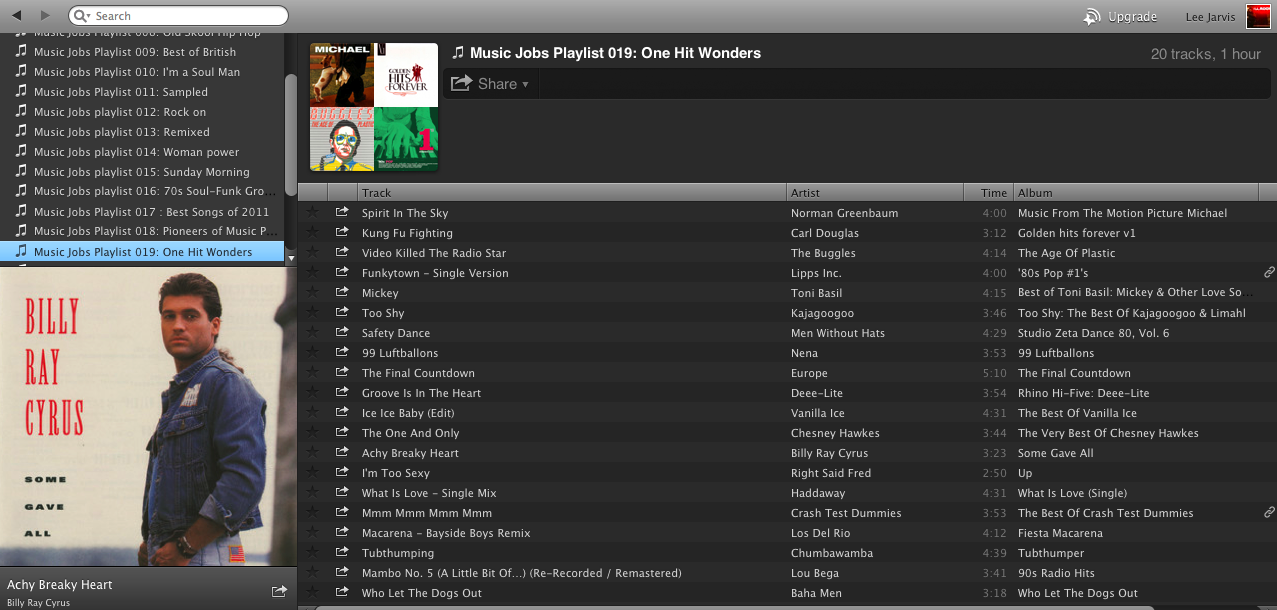Viewport: 1277px width, 610px height.
Task: Share icon for Safety Dance
Action: click(x=342, y=332)
